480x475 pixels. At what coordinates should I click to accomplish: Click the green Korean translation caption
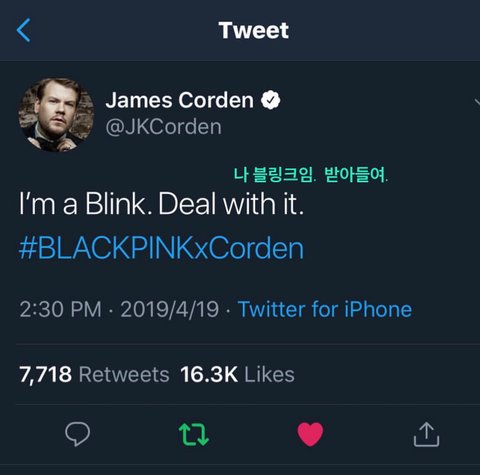pos(311,174)
